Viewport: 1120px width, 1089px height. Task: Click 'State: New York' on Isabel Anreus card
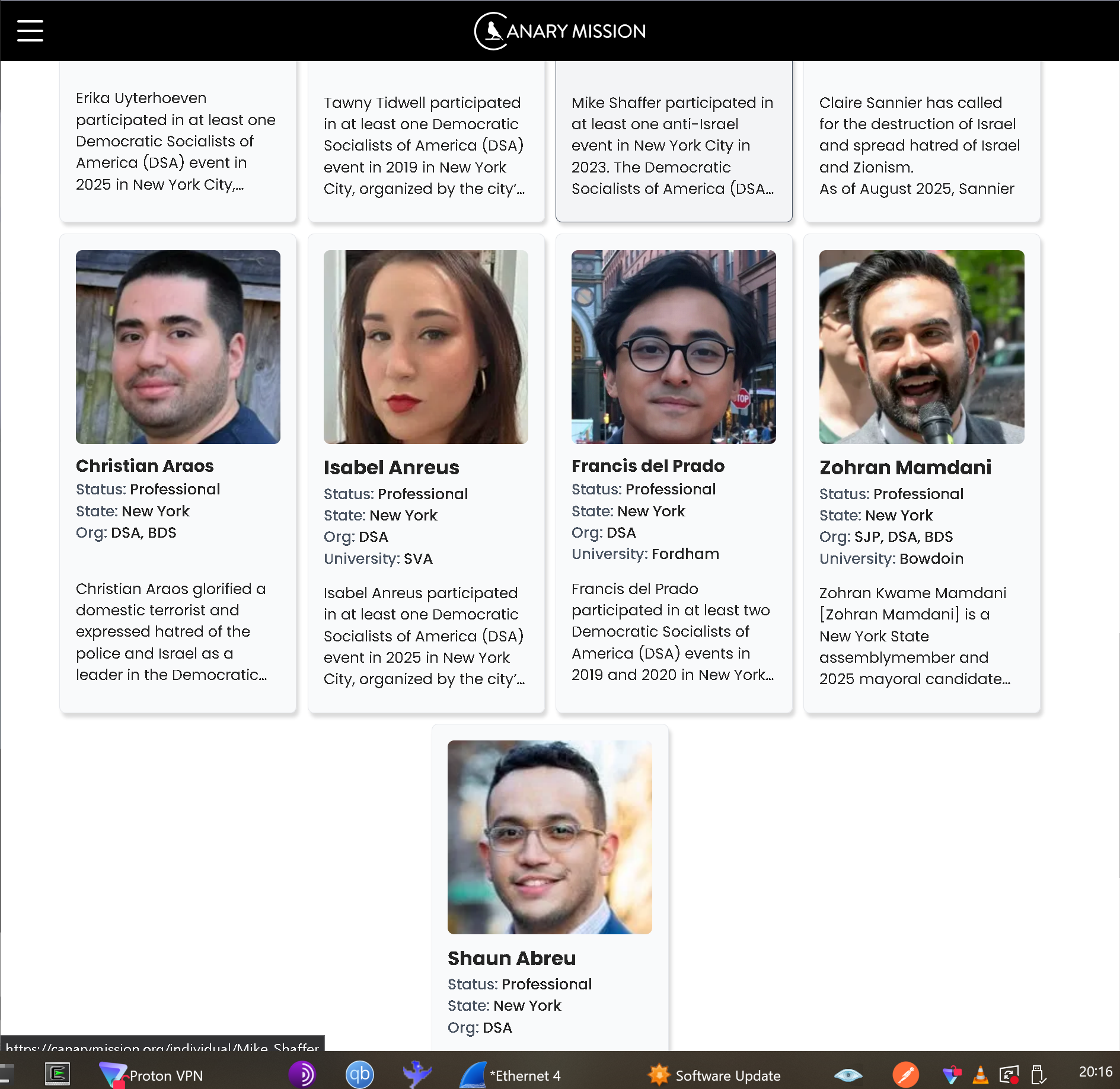(380, 515)
